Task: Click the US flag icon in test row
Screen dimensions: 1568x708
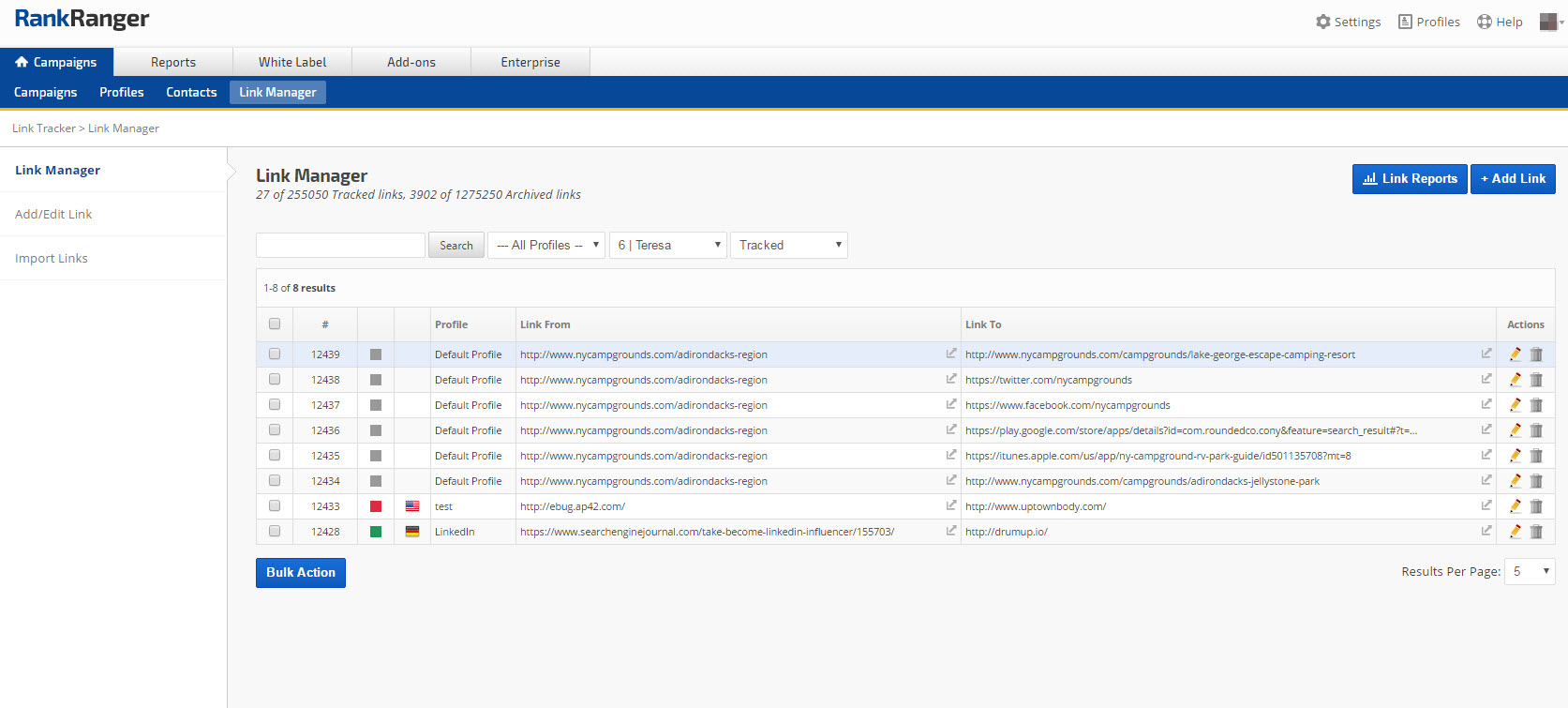Action: 412,506
